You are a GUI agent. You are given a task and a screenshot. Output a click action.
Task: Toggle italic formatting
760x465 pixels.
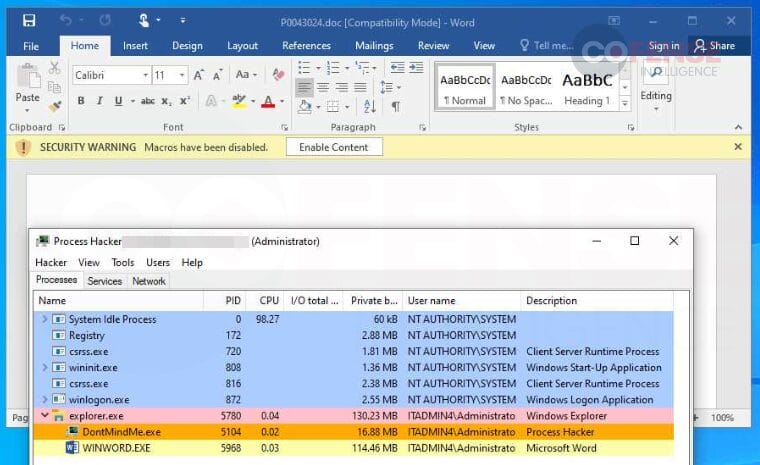100,101
